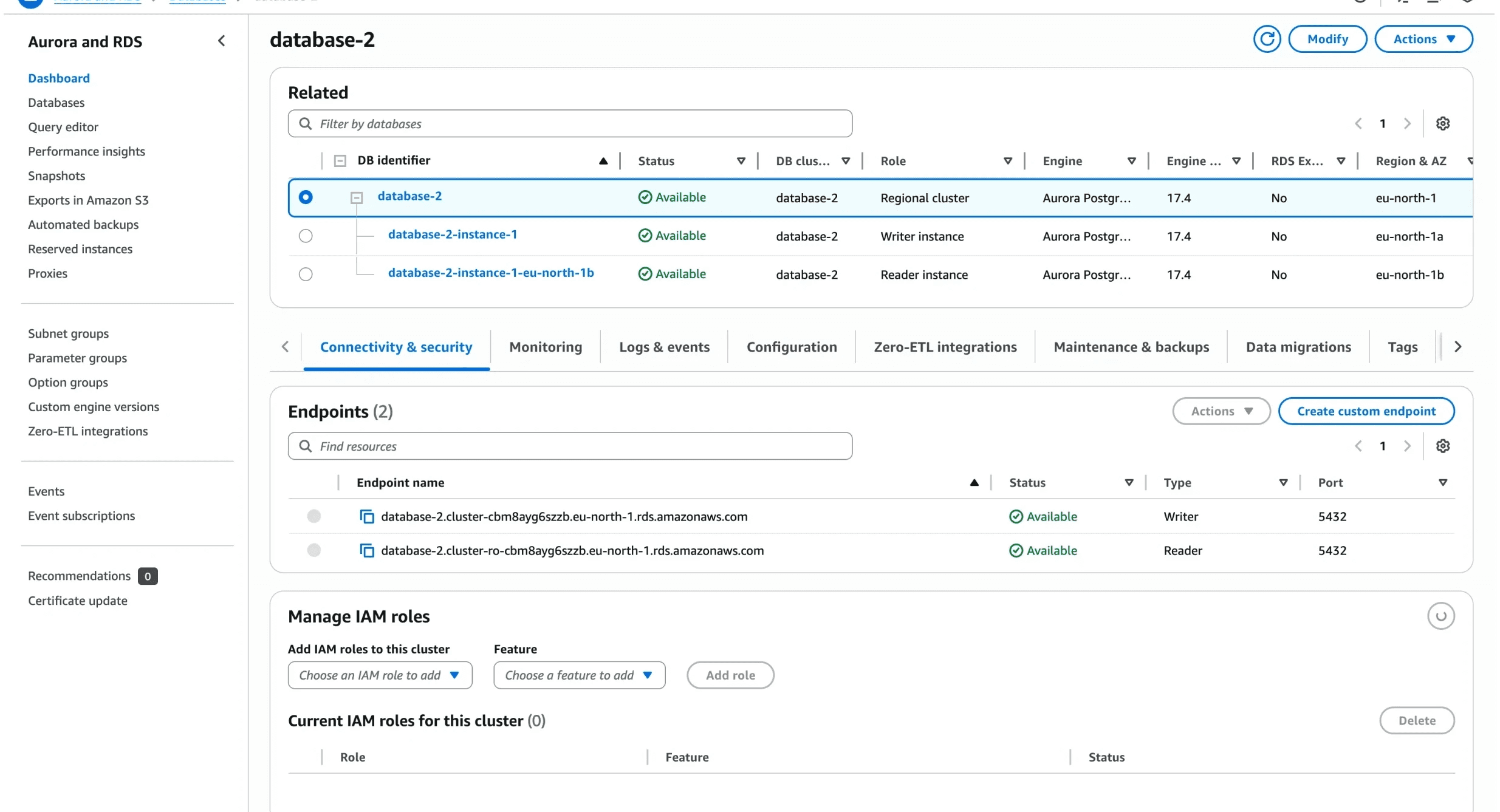This screenshot has width=1500, height=812.
Task: Refresh the Manage IAM roles section
Action: click(1440, 616)
